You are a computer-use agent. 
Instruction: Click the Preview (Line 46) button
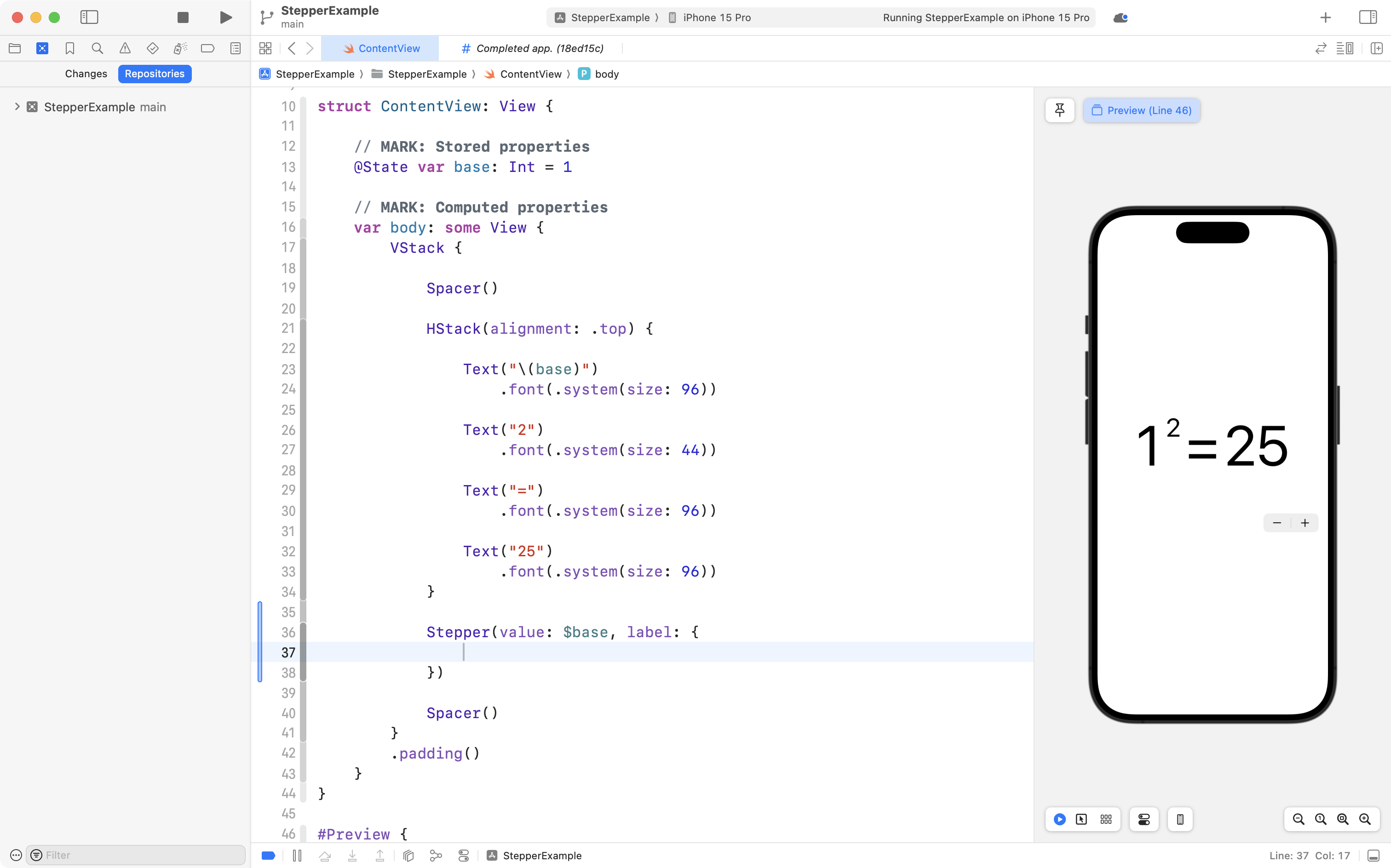pyautogui.click(x=1142, y=110)
